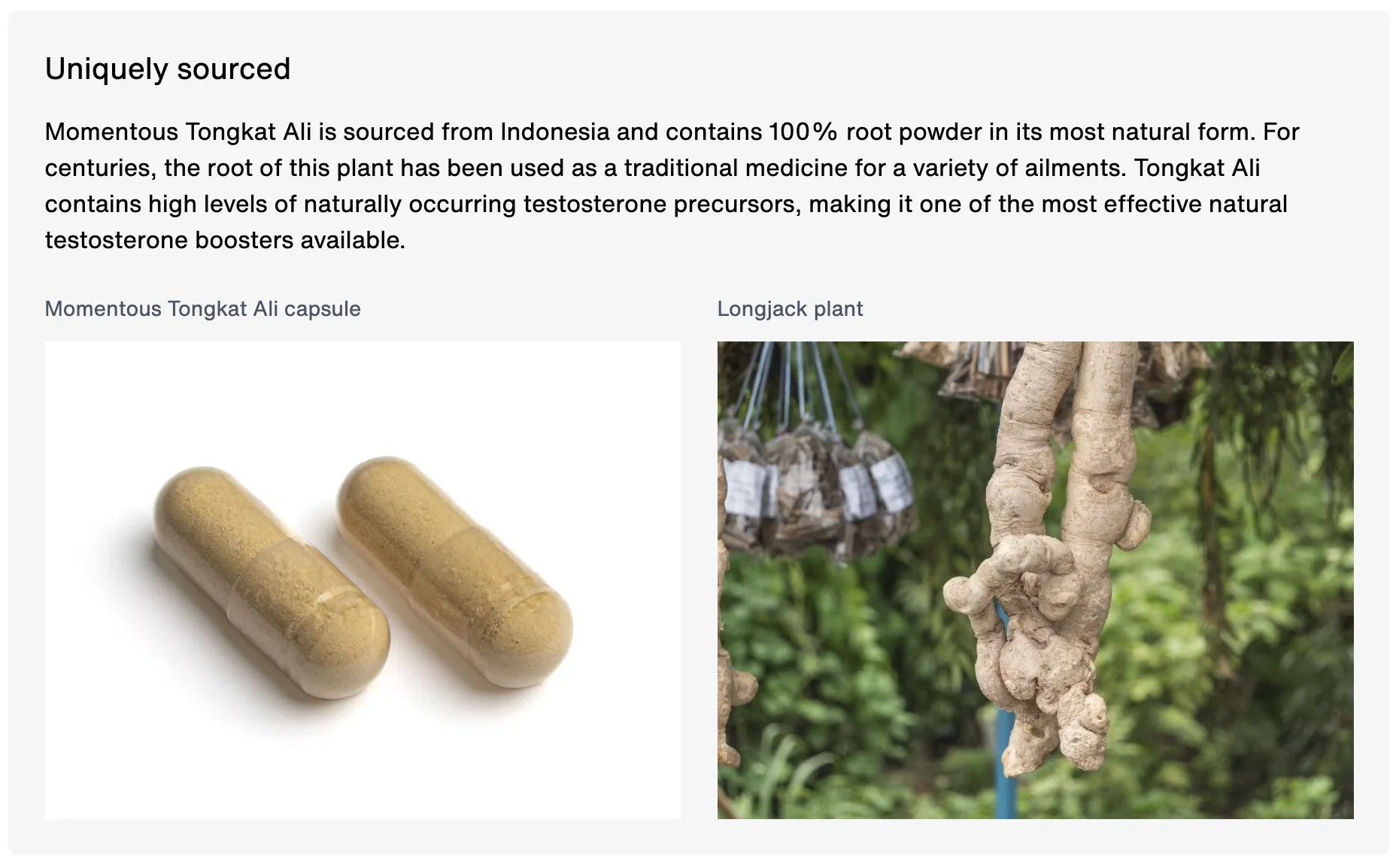Click the word 'Indonesia' in the paragraph

(555, 132)
